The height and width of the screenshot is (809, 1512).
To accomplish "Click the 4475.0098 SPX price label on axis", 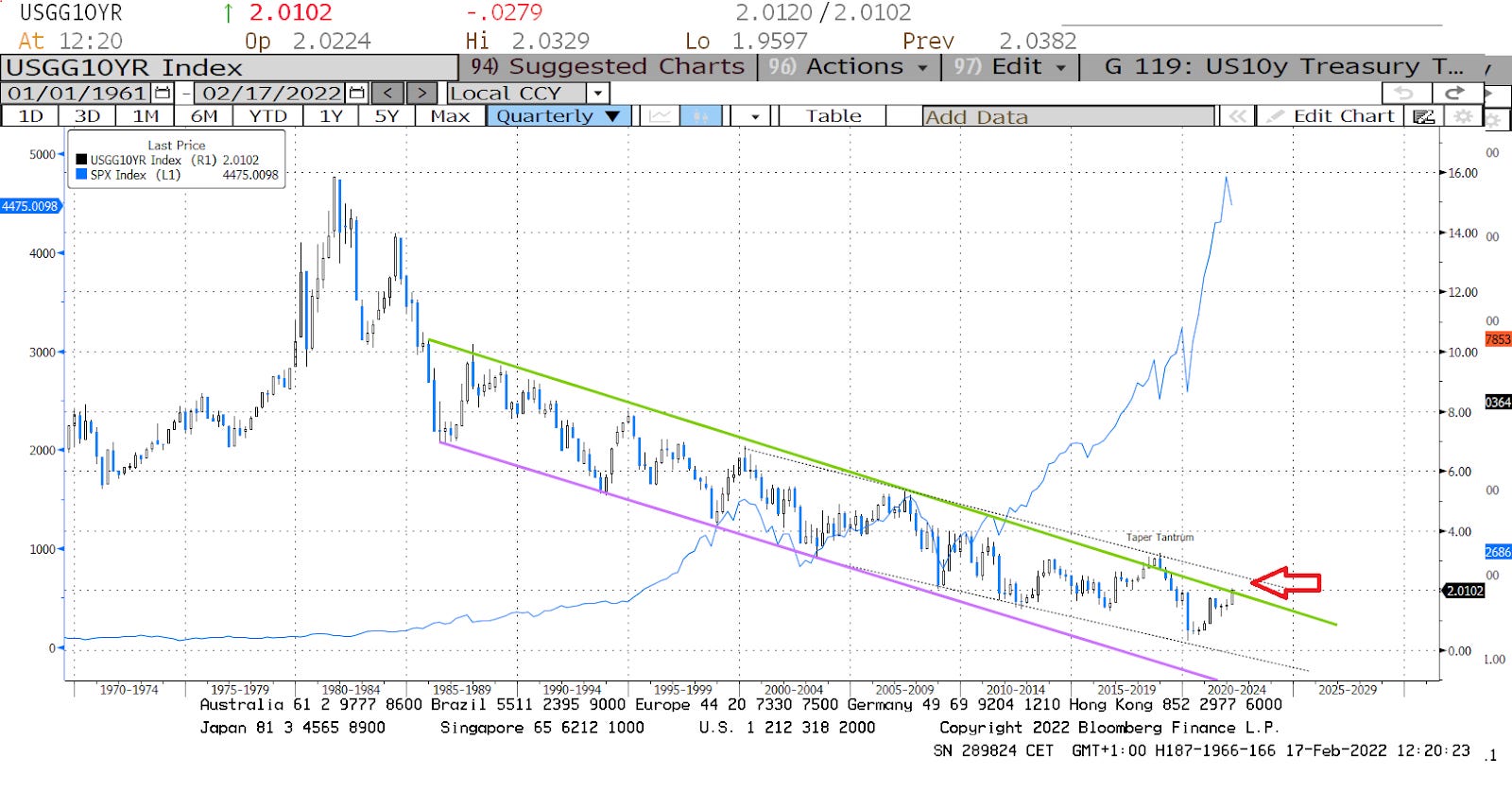I will tap(30, 206).
